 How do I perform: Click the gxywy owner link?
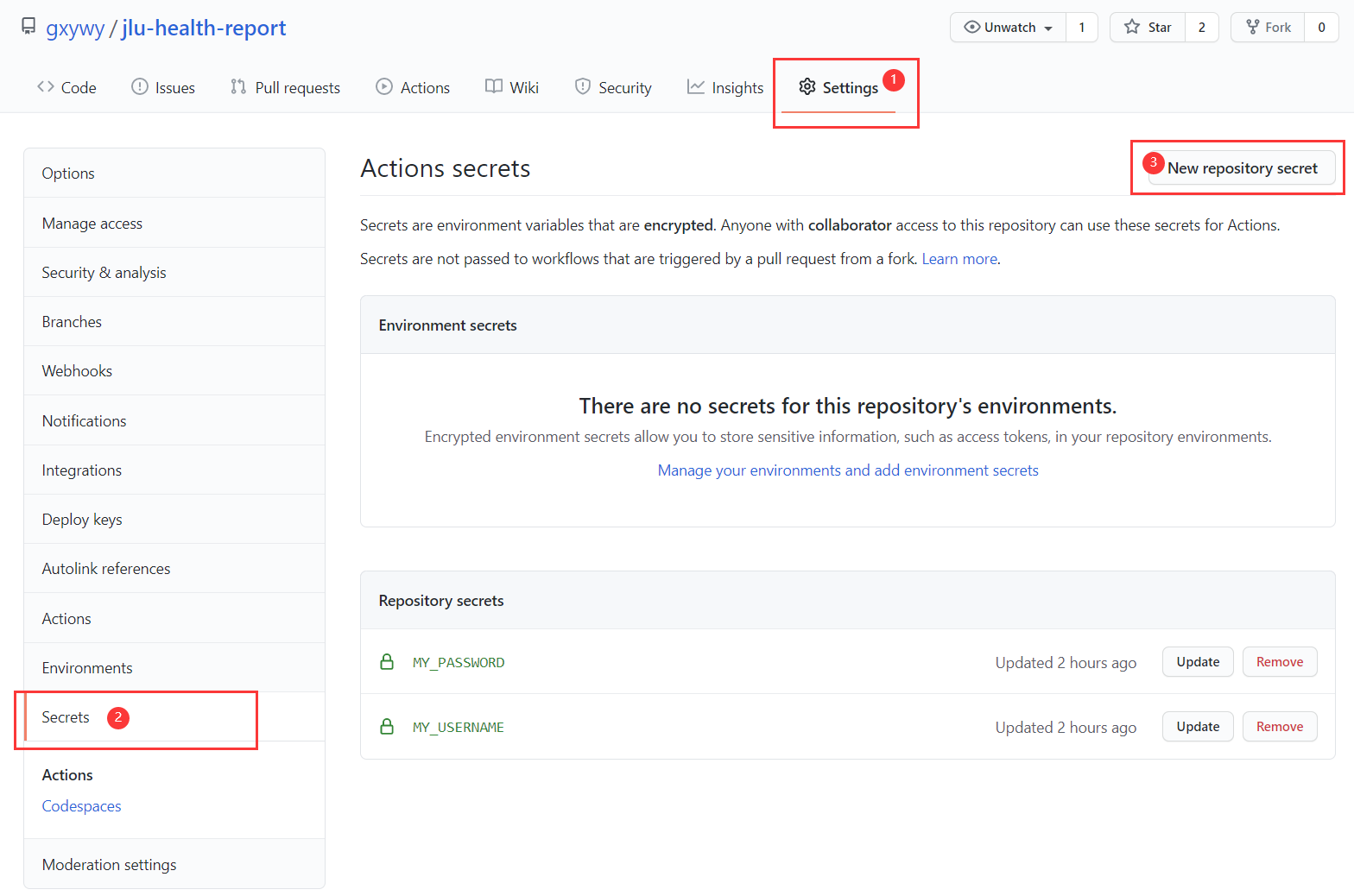tap(75, 28)
